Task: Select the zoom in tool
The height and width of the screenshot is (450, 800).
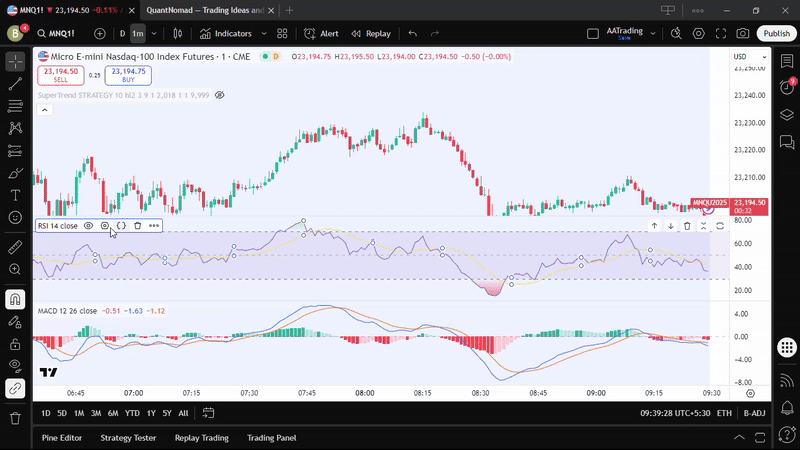Action: coord(15,269)
